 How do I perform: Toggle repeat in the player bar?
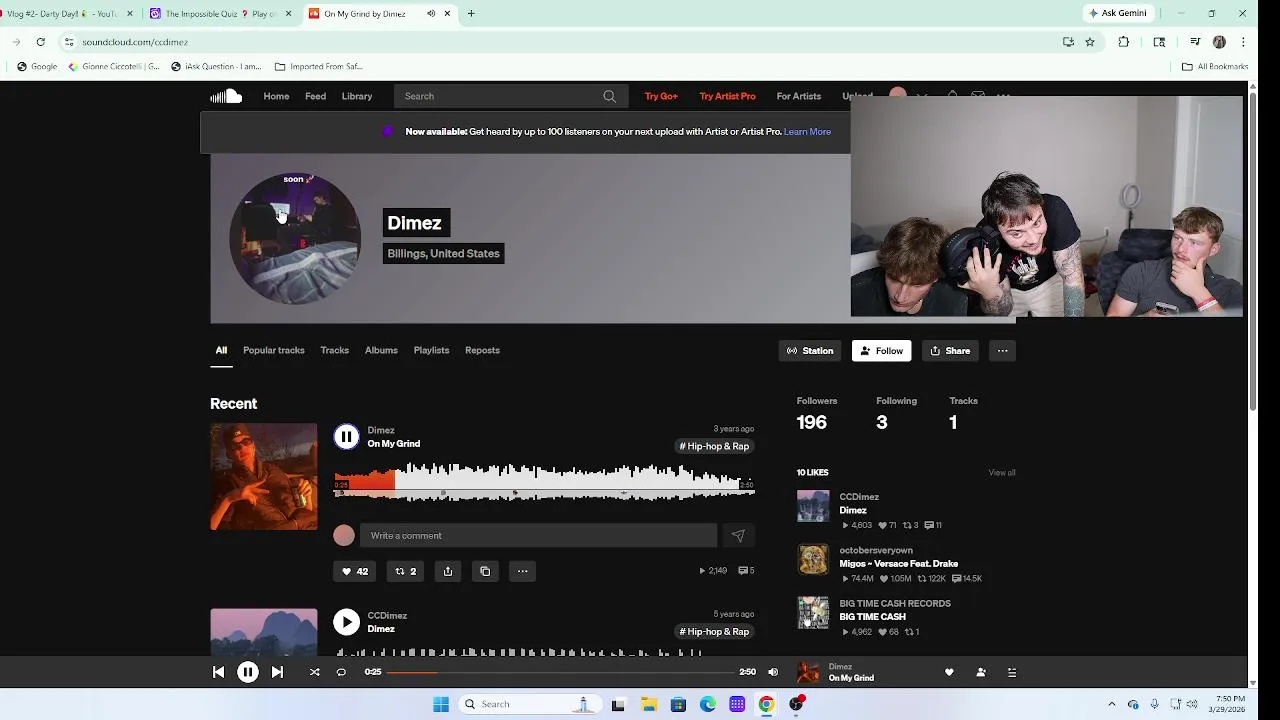pos(341,672)
